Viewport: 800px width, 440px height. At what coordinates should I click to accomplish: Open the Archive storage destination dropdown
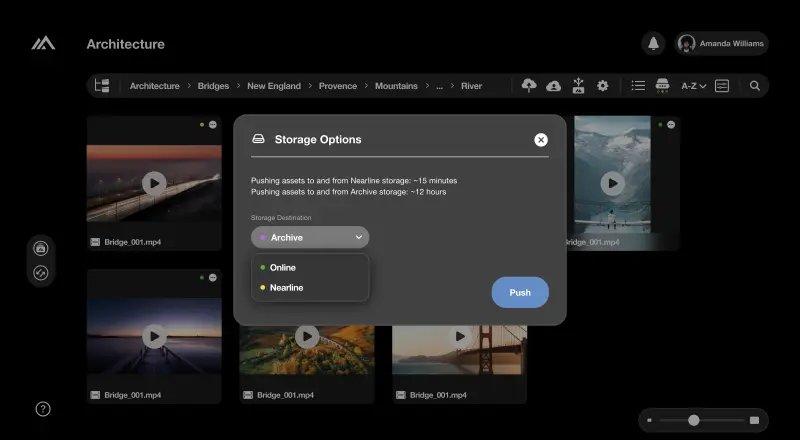[x=310, y=238]
